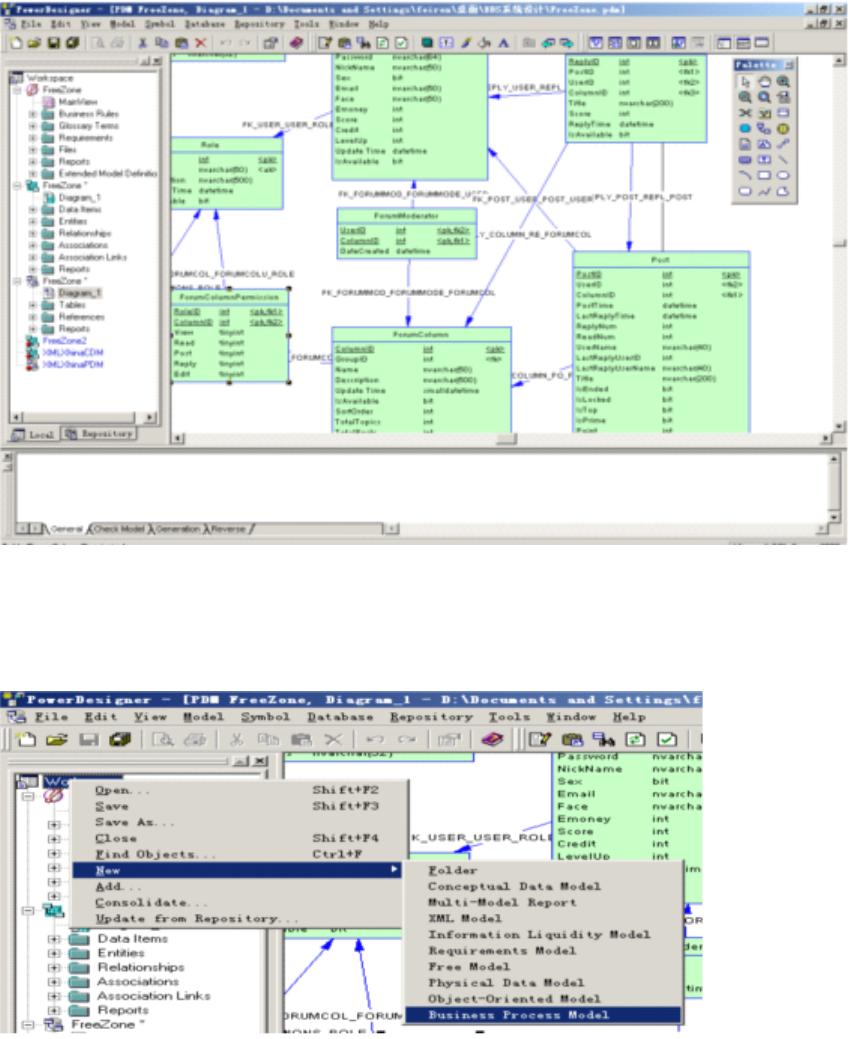Open Check Model tab in output pane
The width and height of the screenshot is (853, 1039).
click(x=119, y=529)
